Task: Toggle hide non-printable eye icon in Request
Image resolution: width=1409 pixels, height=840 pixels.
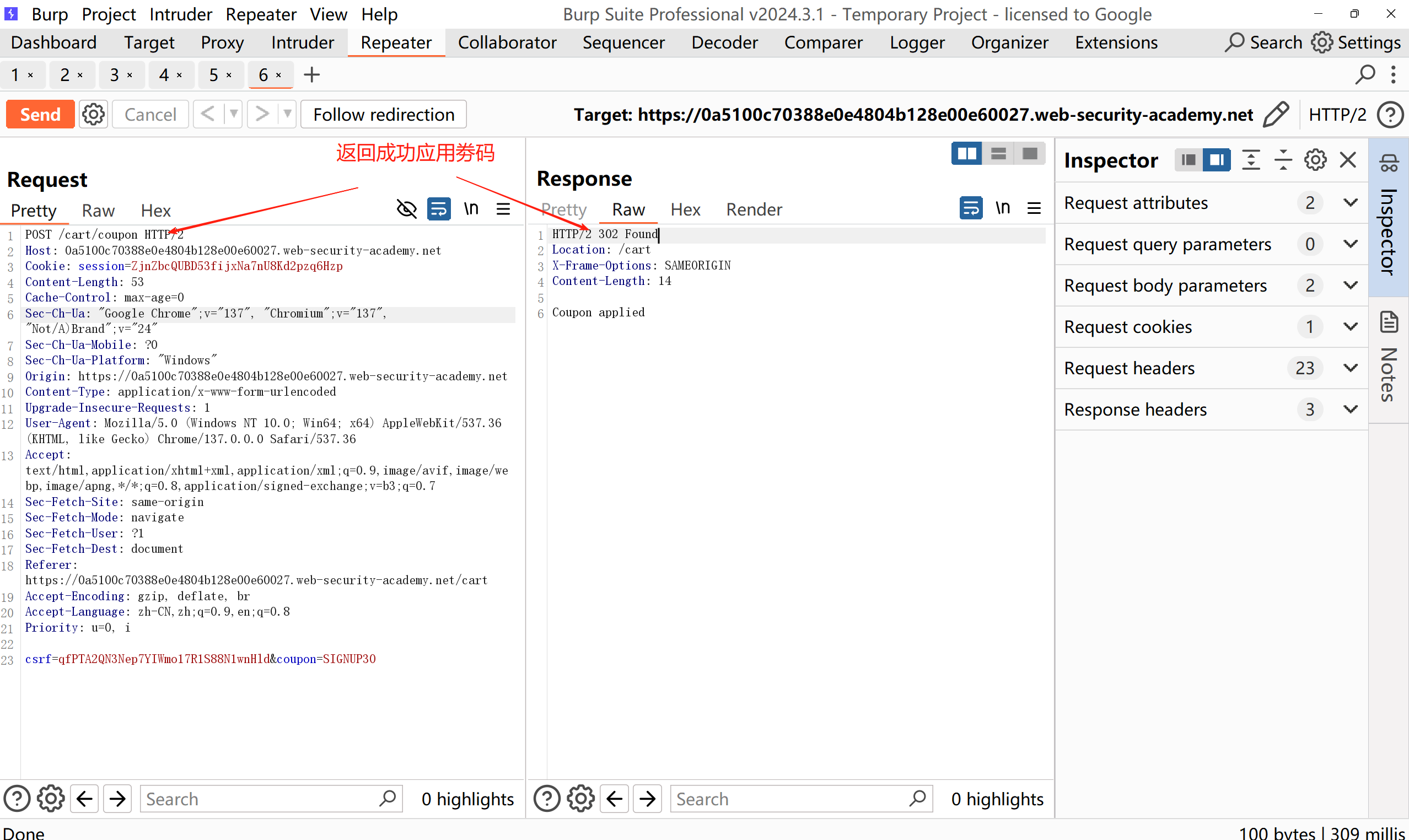Action: tap(406, 209)
